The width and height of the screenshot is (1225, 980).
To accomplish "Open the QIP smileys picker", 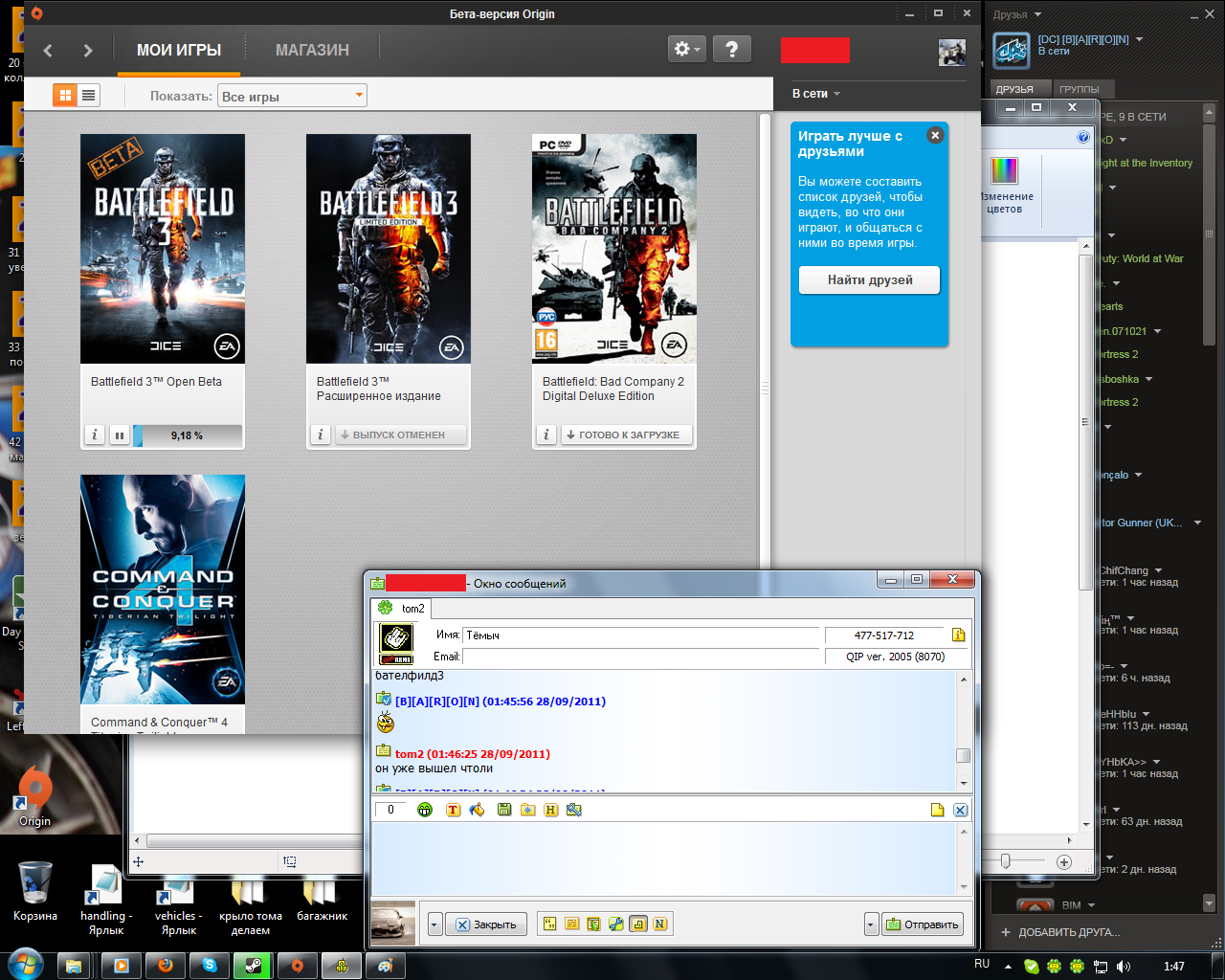I will pos(425,810).
